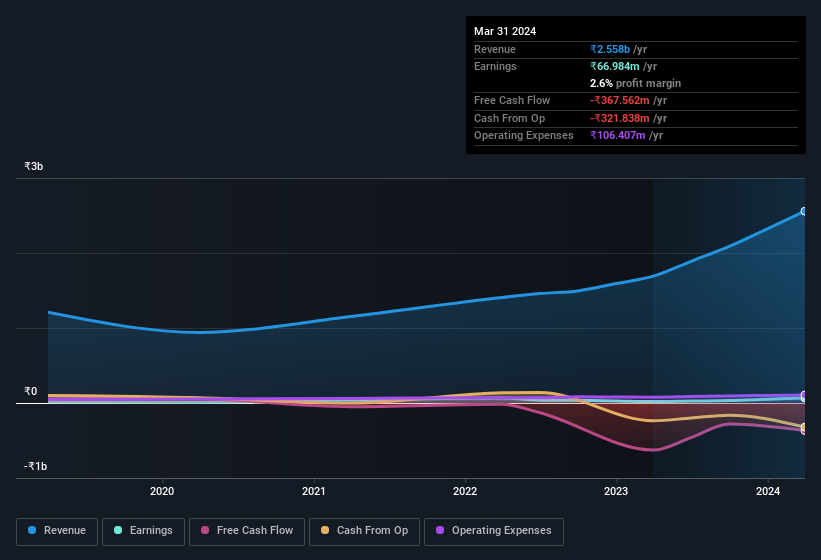Click the Operating Expenses tooltip label
The image size is (821, 560).
[524, 136]
